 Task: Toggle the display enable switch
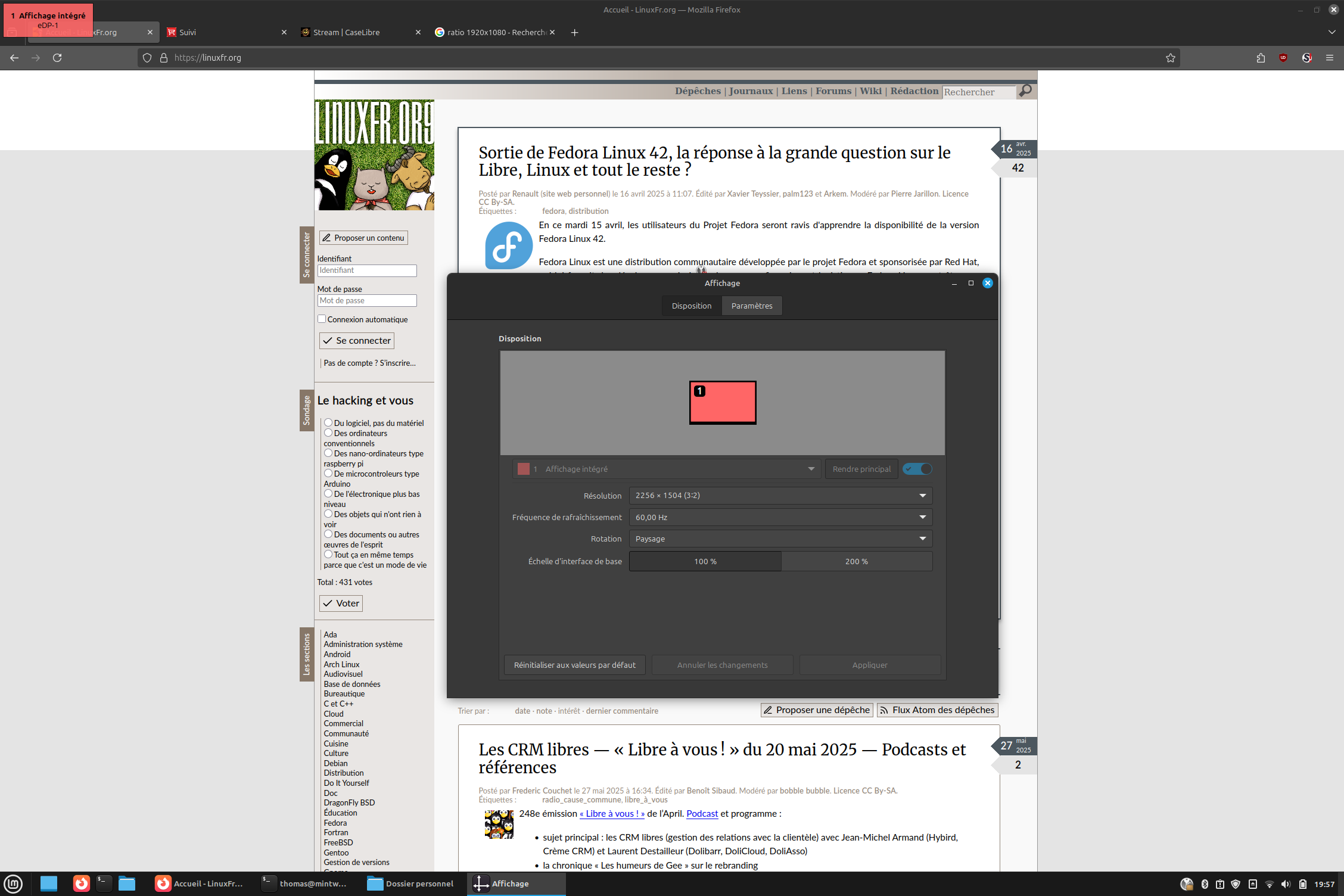(917, 469)
